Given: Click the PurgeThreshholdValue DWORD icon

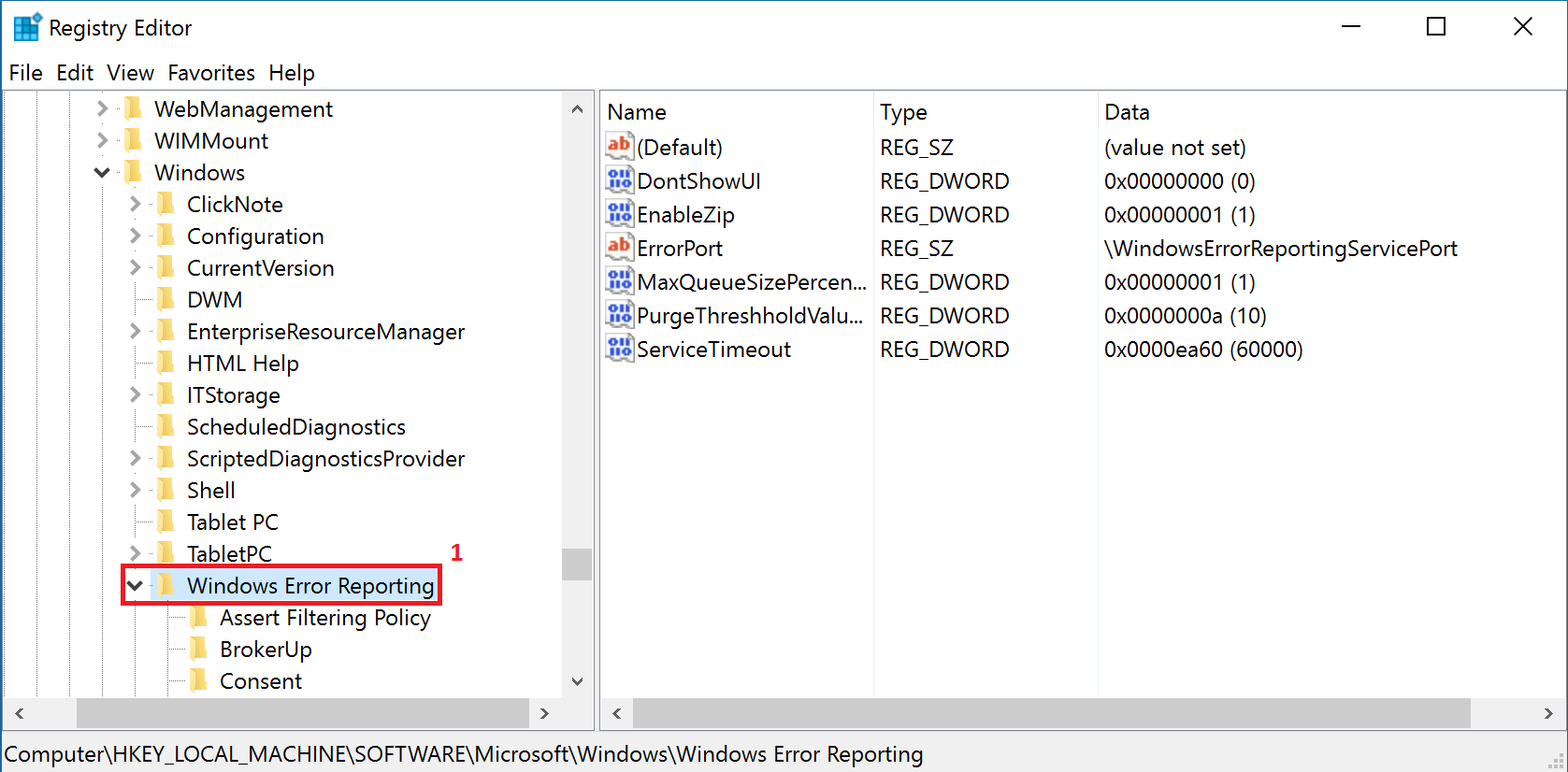Looking at the screenshot, I should pos(619,314).
